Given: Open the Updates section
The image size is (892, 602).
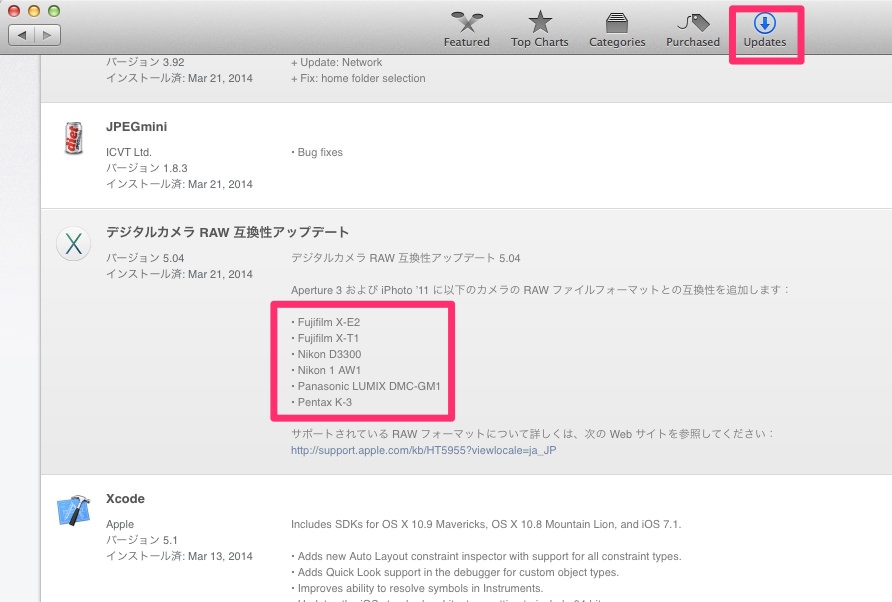Looking at the screenshot, I should (x=765, y=31).
